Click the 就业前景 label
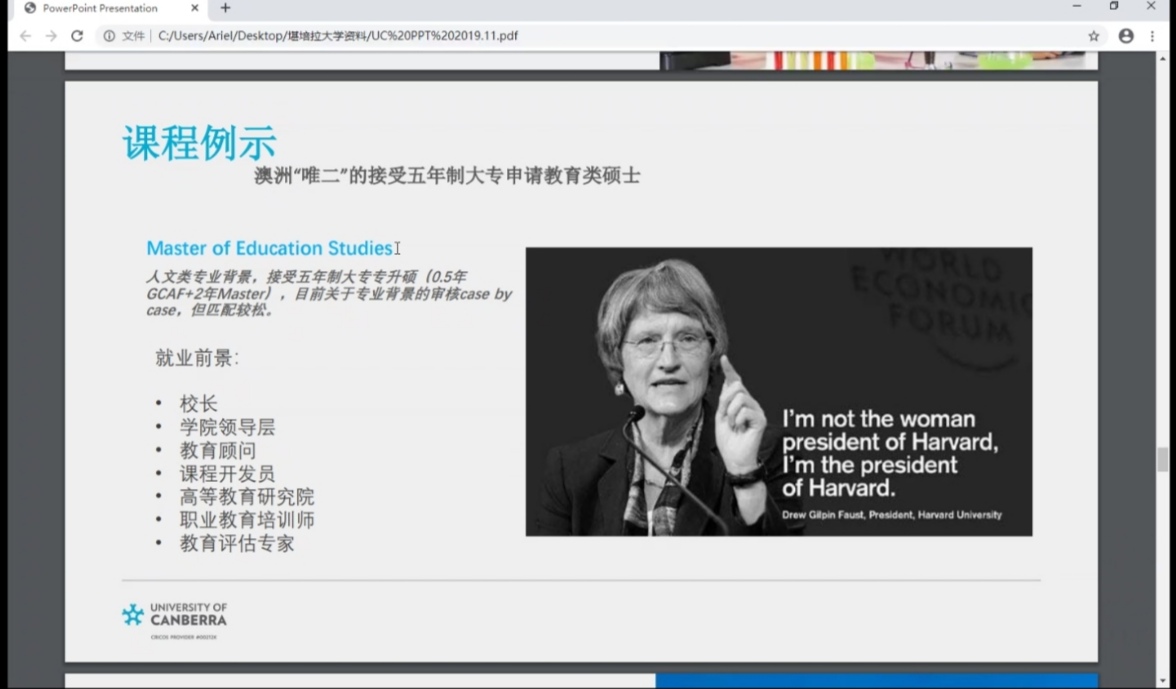The height and width of the screenshot is (689, 1176). click(x=197, y=358)
